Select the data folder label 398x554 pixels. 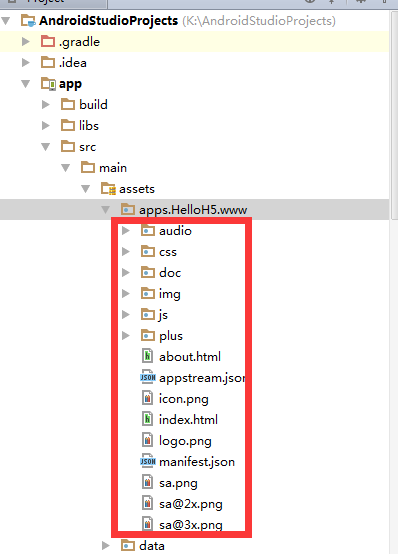tap(152, 546)
